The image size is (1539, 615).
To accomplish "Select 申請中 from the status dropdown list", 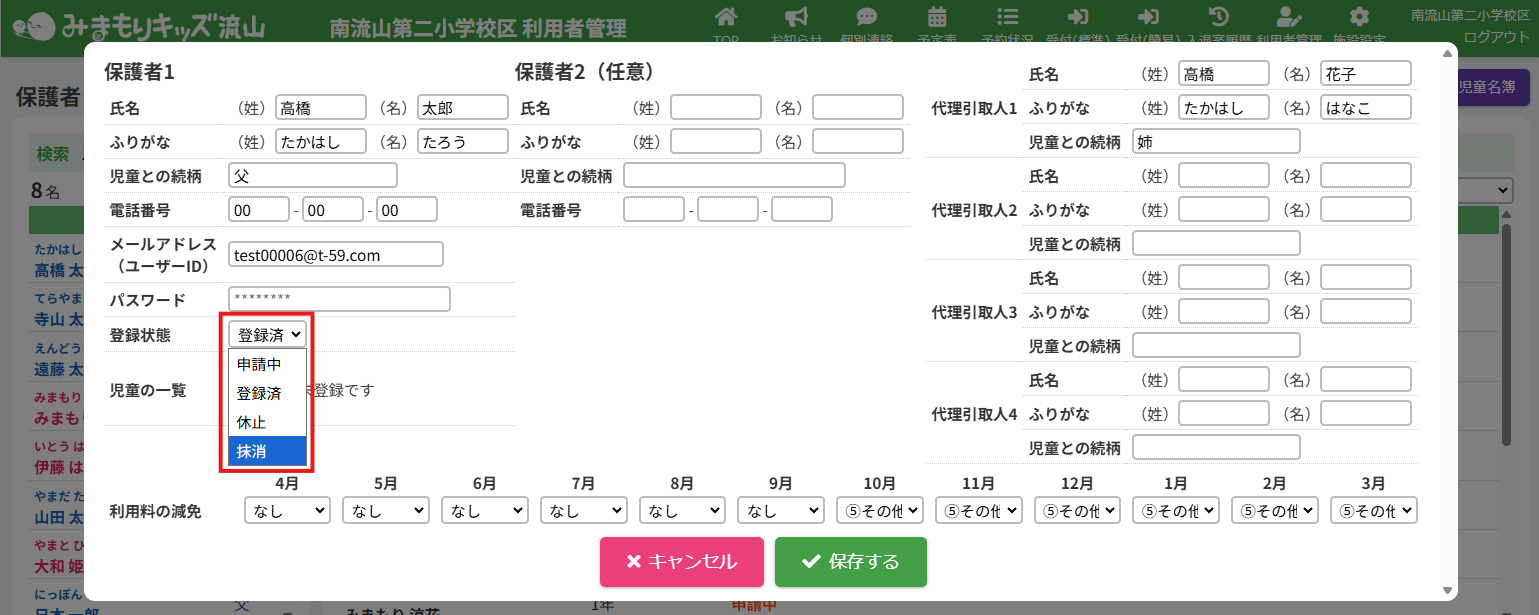I will (267, 364).
